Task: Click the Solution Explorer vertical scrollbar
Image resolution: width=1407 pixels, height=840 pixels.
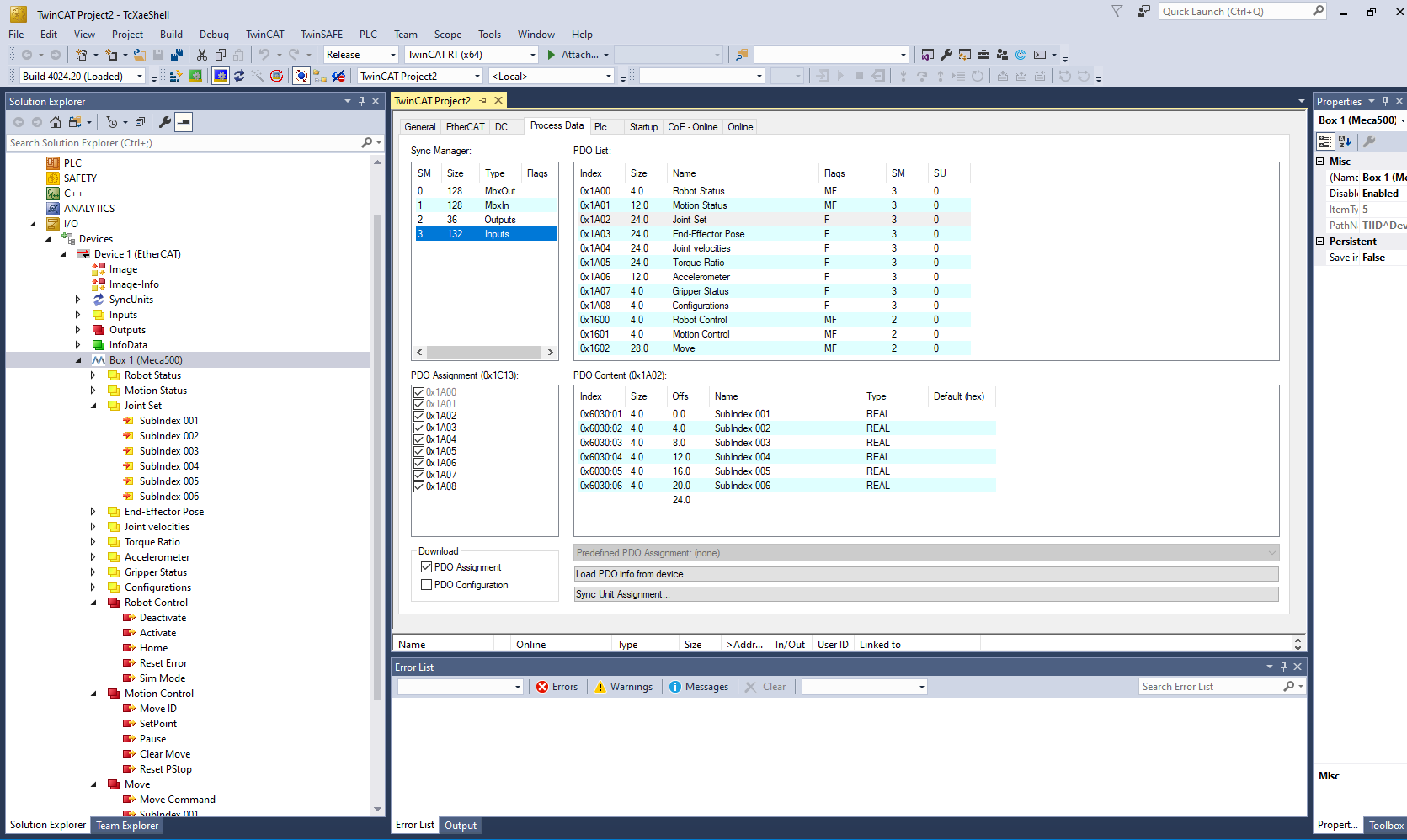Action: (x=377, y=458)
